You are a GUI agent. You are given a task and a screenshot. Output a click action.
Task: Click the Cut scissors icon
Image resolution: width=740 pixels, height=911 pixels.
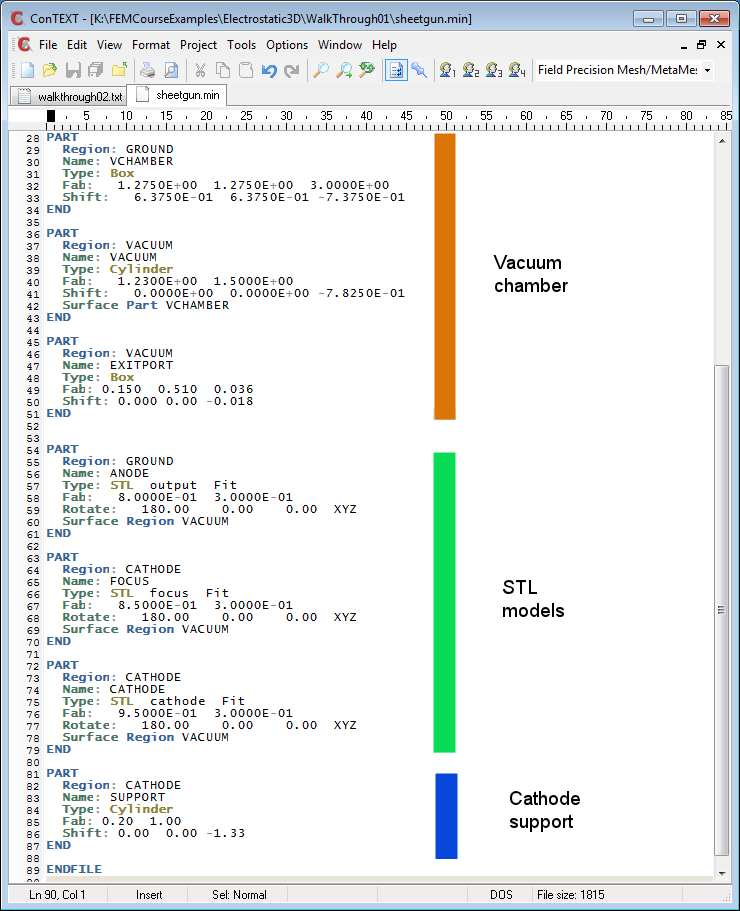(x=200, y=70)
